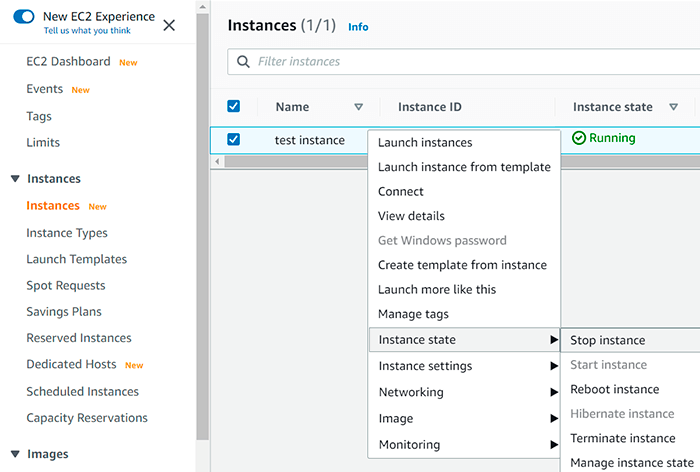The image size is (700, 472).
Task: Click the Filter instances search field
Action: (x=463, y=62)
